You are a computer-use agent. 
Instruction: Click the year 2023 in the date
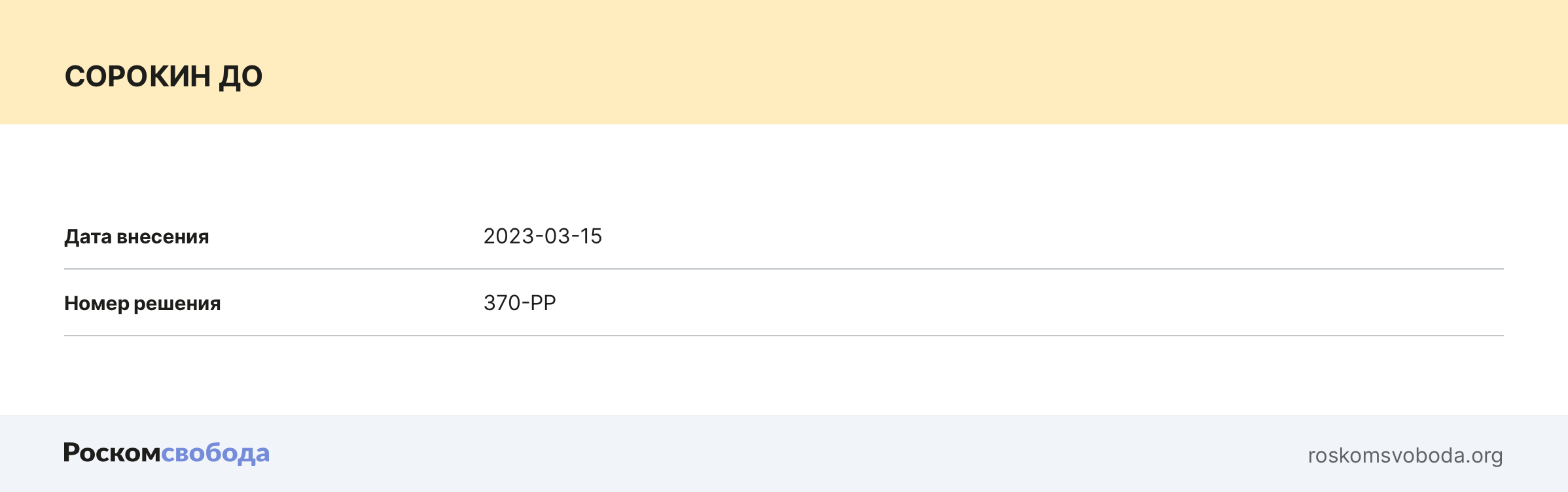[x=508, y=236]
